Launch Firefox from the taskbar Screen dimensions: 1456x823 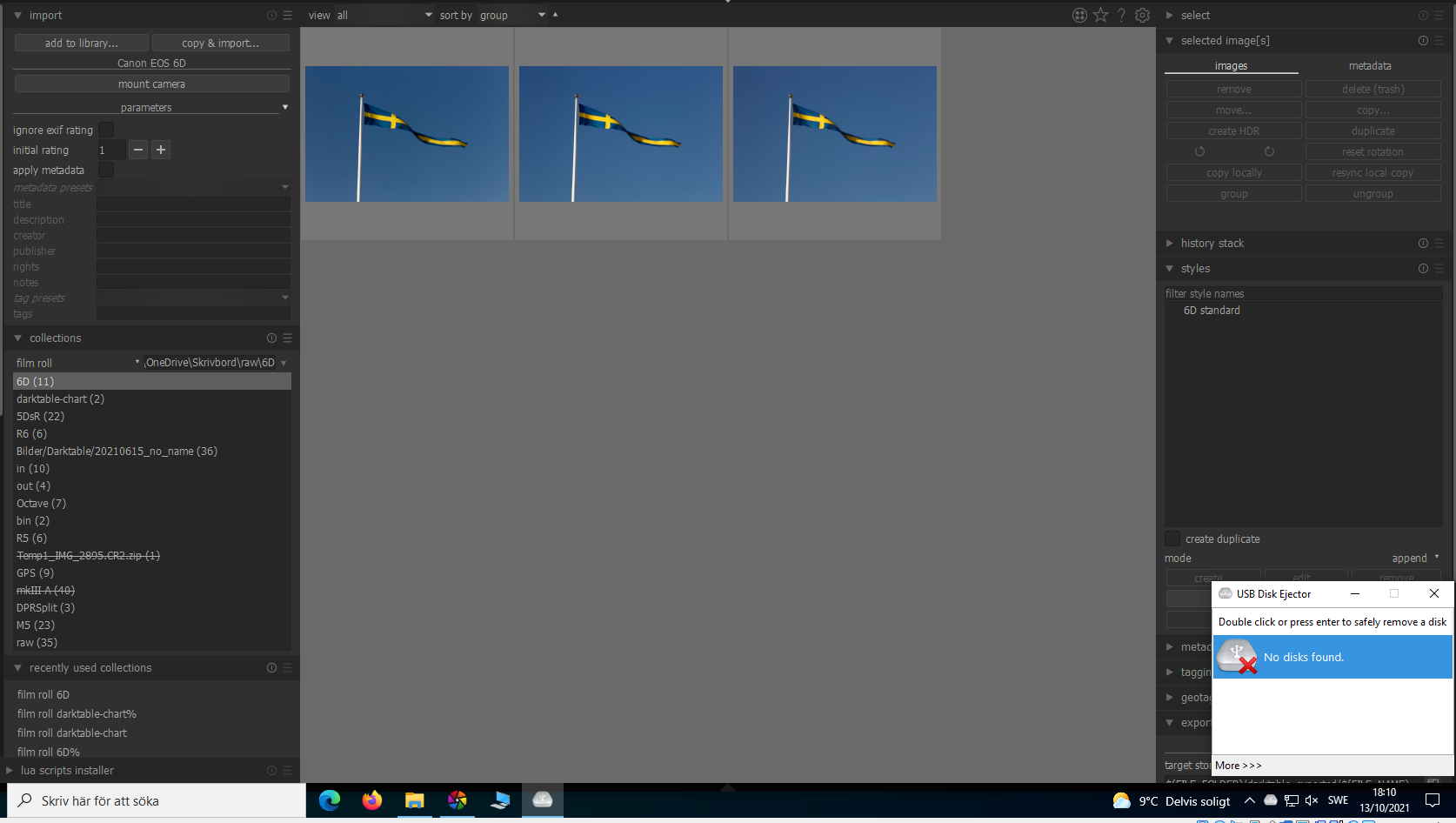(372, 800)
